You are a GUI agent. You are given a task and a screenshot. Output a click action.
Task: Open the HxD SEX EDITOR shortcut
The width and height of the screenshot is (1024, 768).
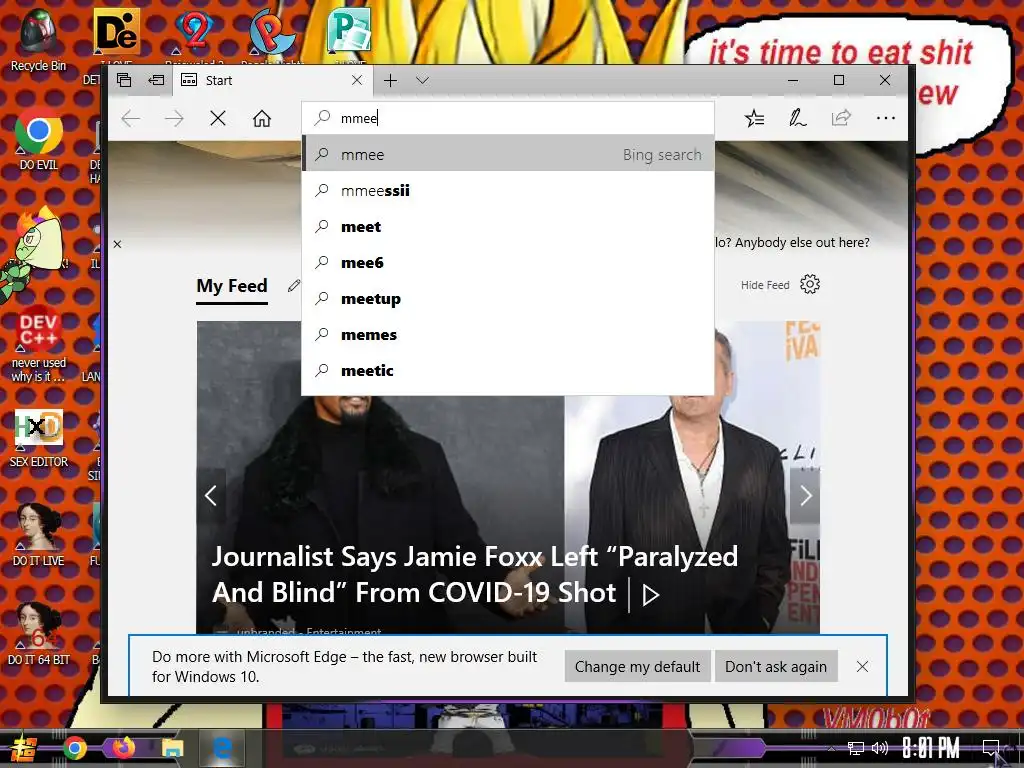[38, 438]
